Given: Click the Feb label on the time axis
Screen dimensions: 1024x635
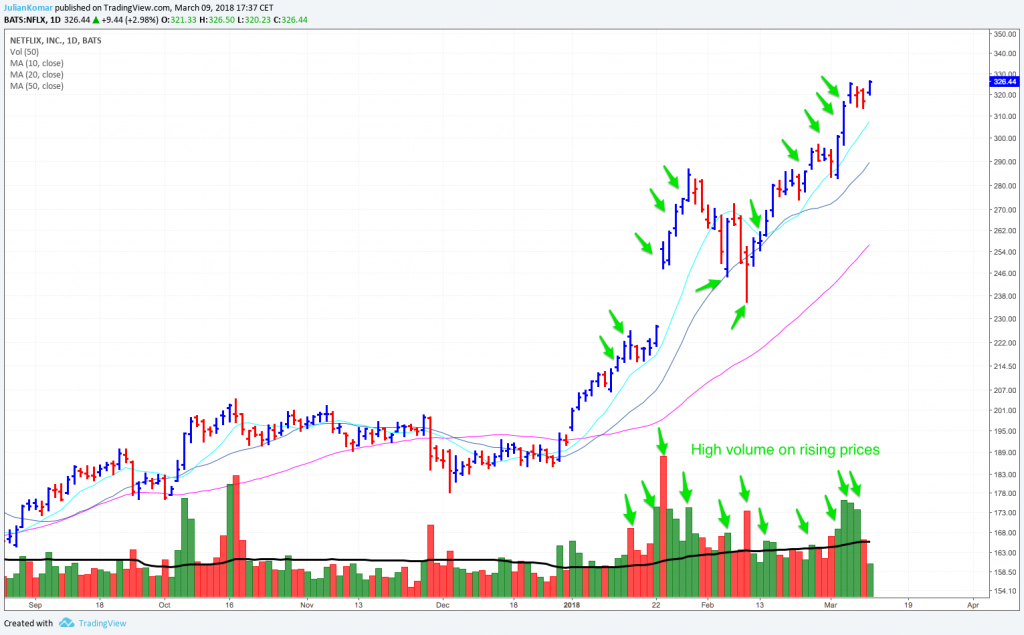Looking at the screenshot, I should tap(708, 605).
